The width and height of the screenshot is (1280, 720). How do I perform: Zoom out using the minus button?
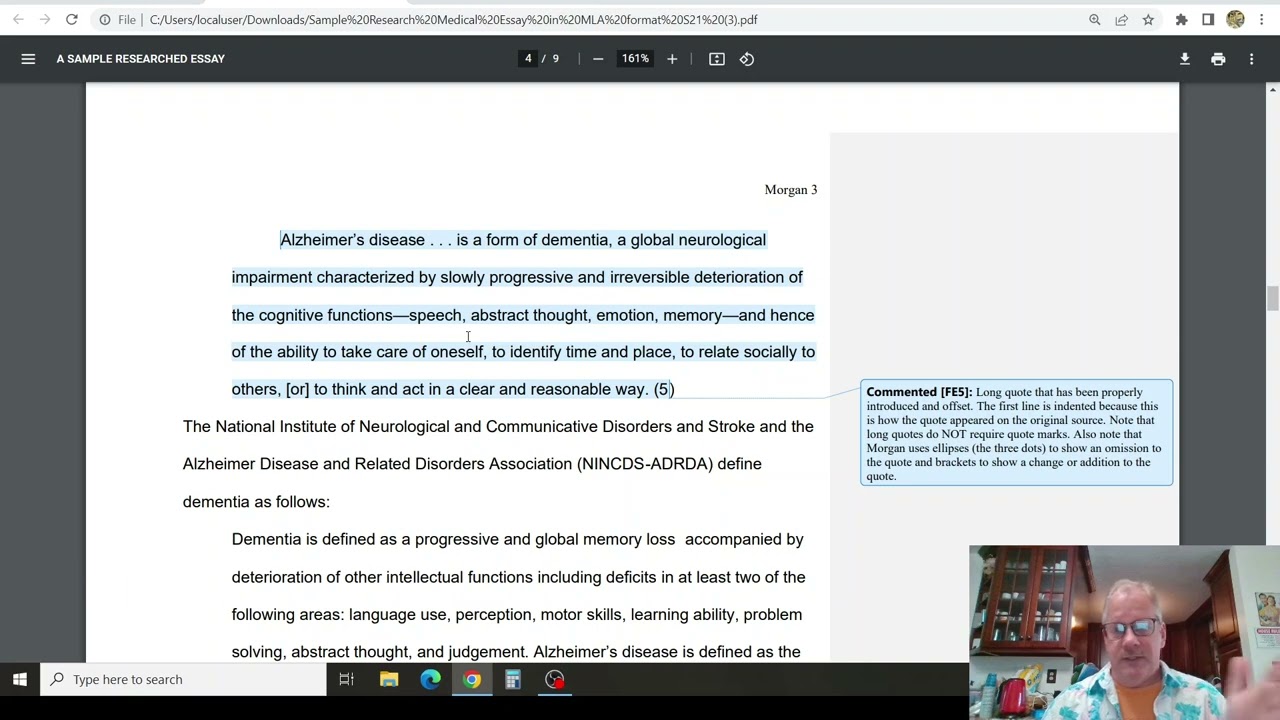click(x=598, y=59)
